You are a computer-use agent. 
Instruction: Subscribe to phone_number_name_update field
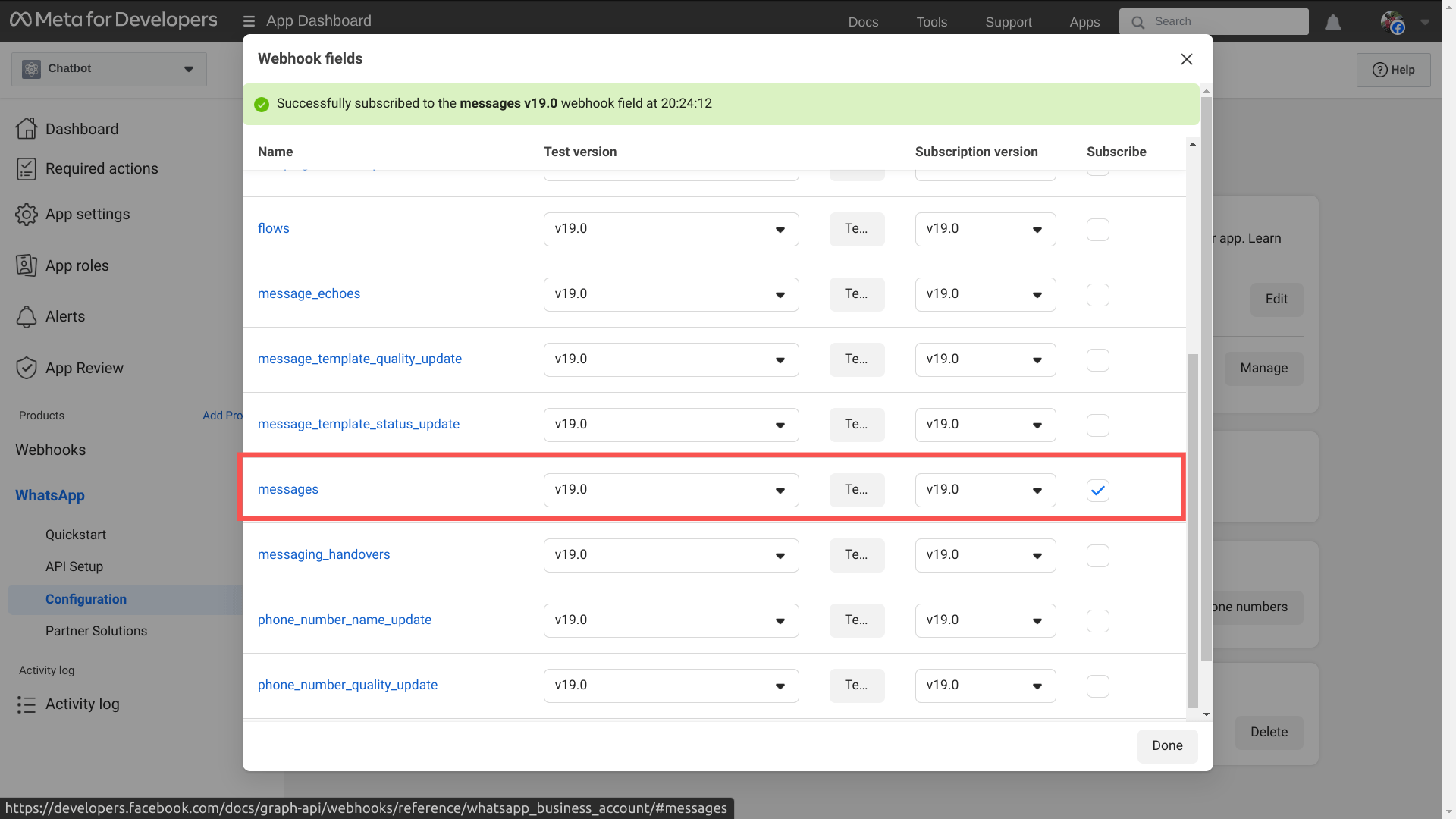1097,621
